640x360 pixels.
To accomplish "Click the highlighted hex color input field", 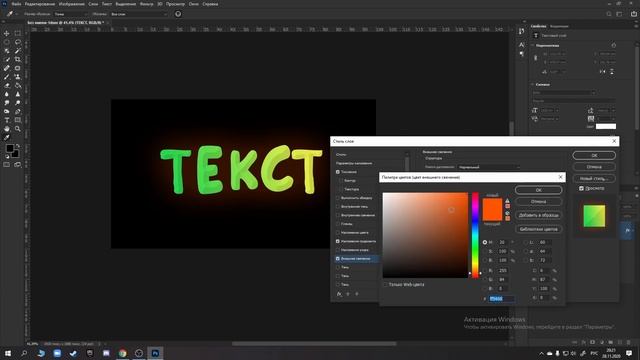I will [x=501, y=299].
